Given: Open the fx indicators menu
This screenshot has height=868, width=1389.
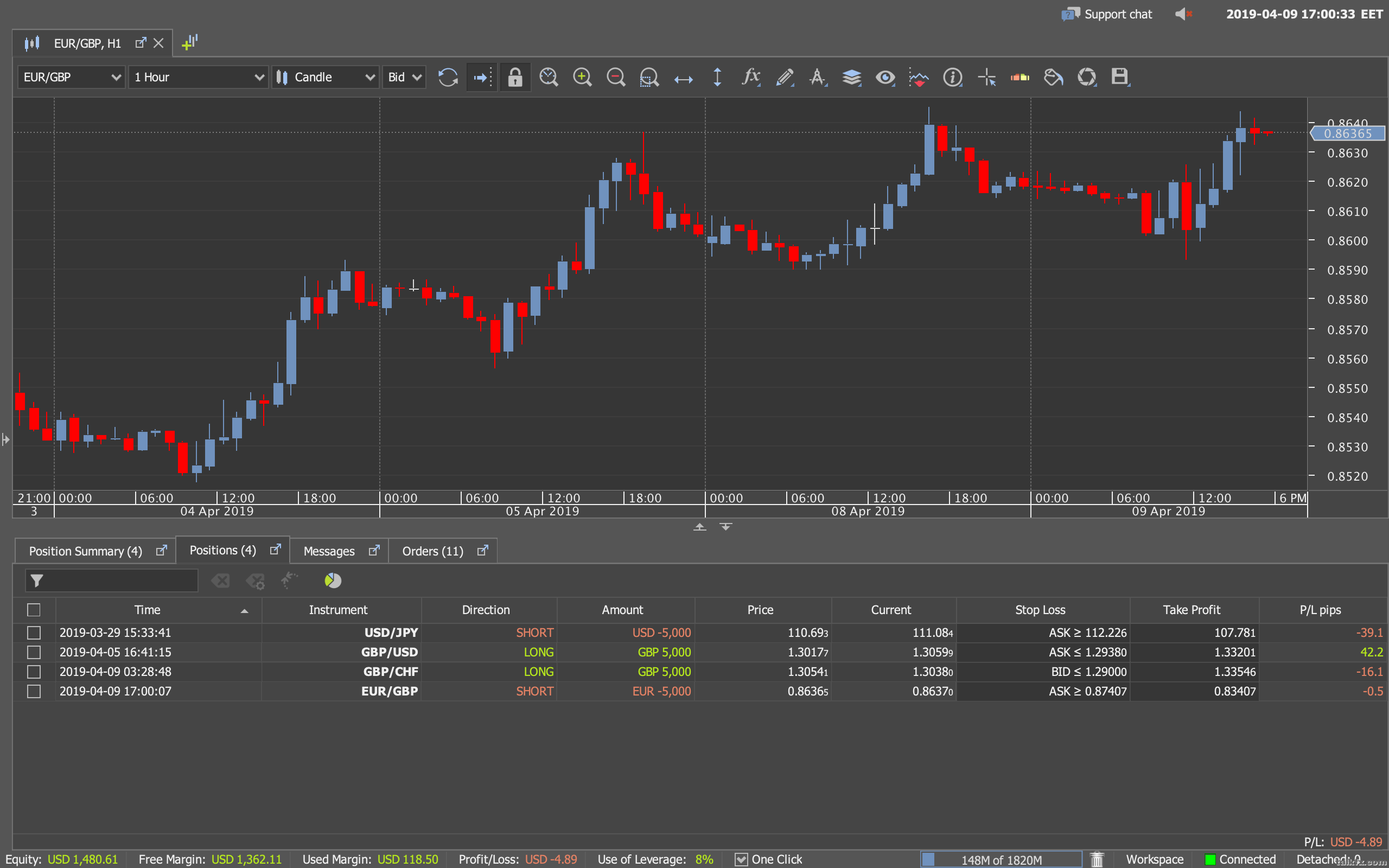Looking at the screenshot, I should tap(751, 77).
